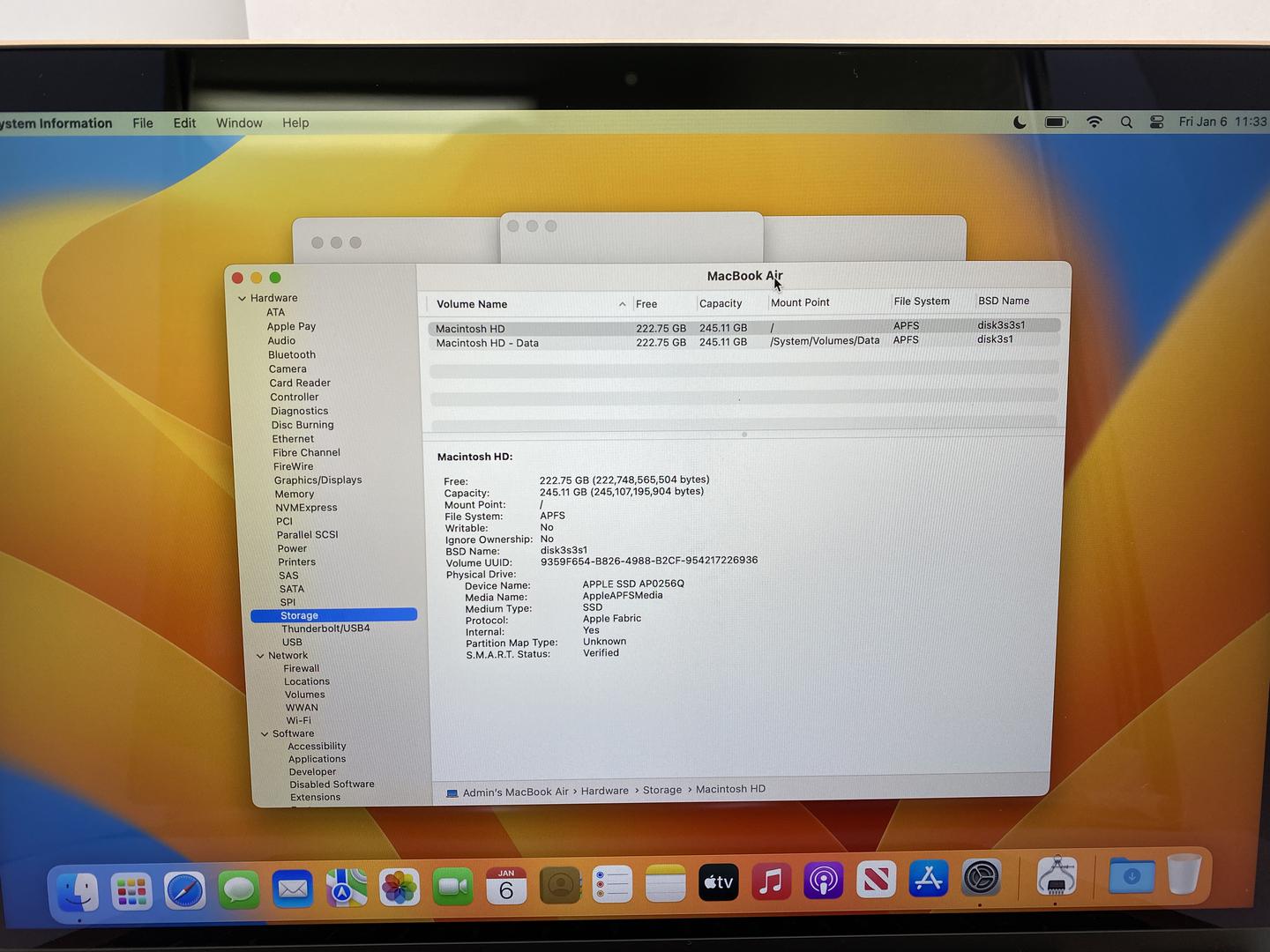
Task: Open Mail app in the Dock
Action: (x=292, y=889)
